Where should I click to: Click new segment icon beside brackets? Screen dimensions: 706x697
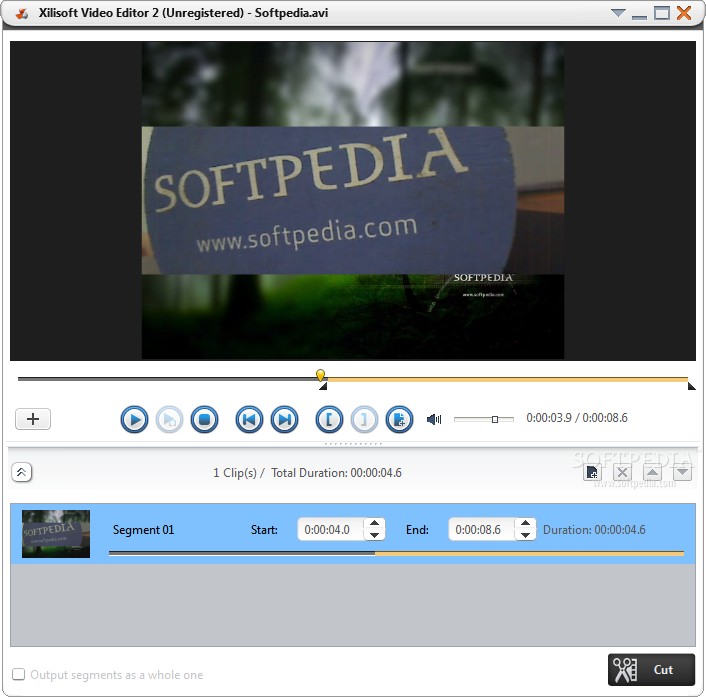tap(399, 420)
